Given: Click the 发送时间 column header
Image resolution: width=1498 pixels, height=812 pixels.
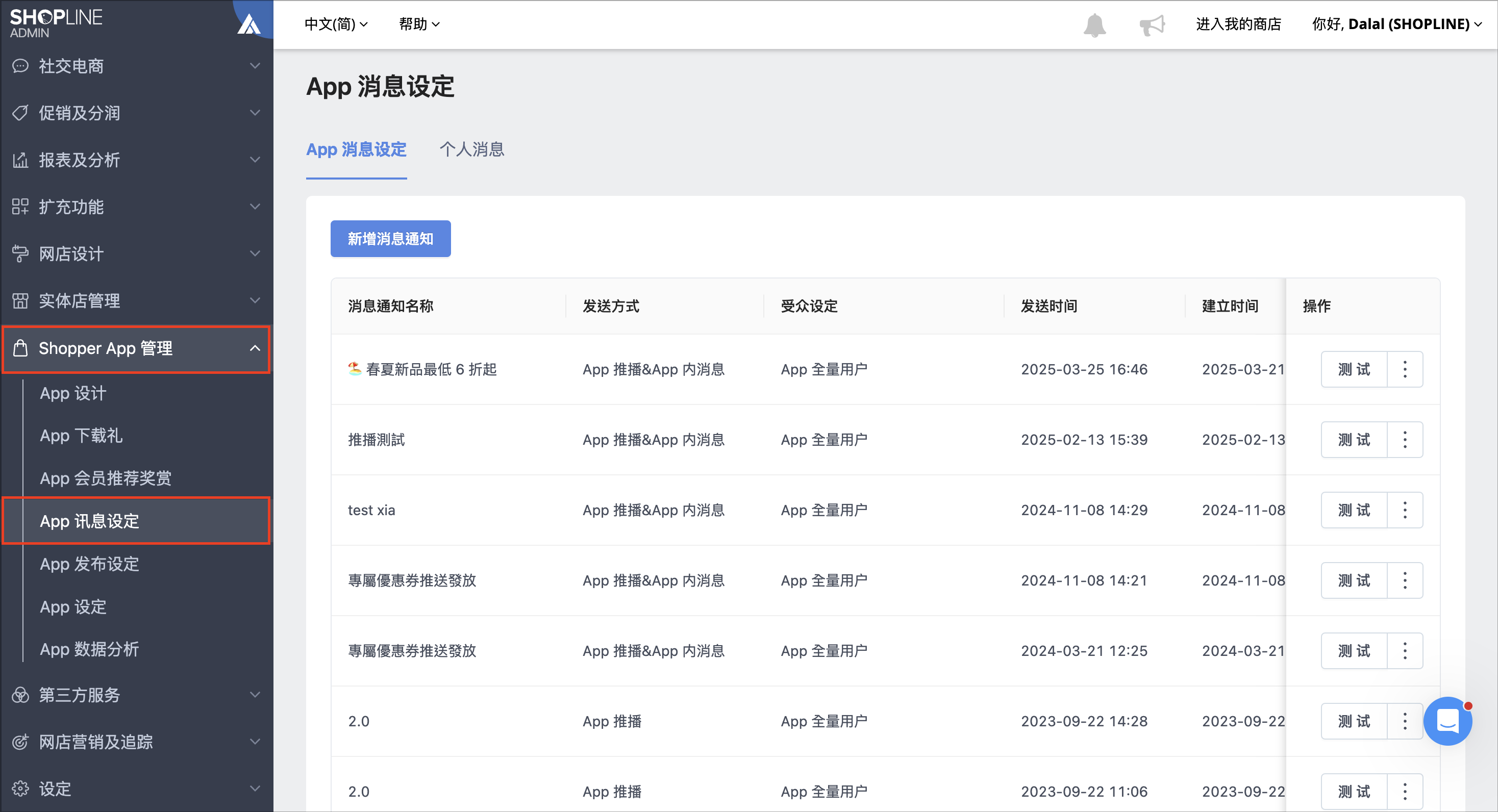Looking at the screenshot, I should point(1048,306).
